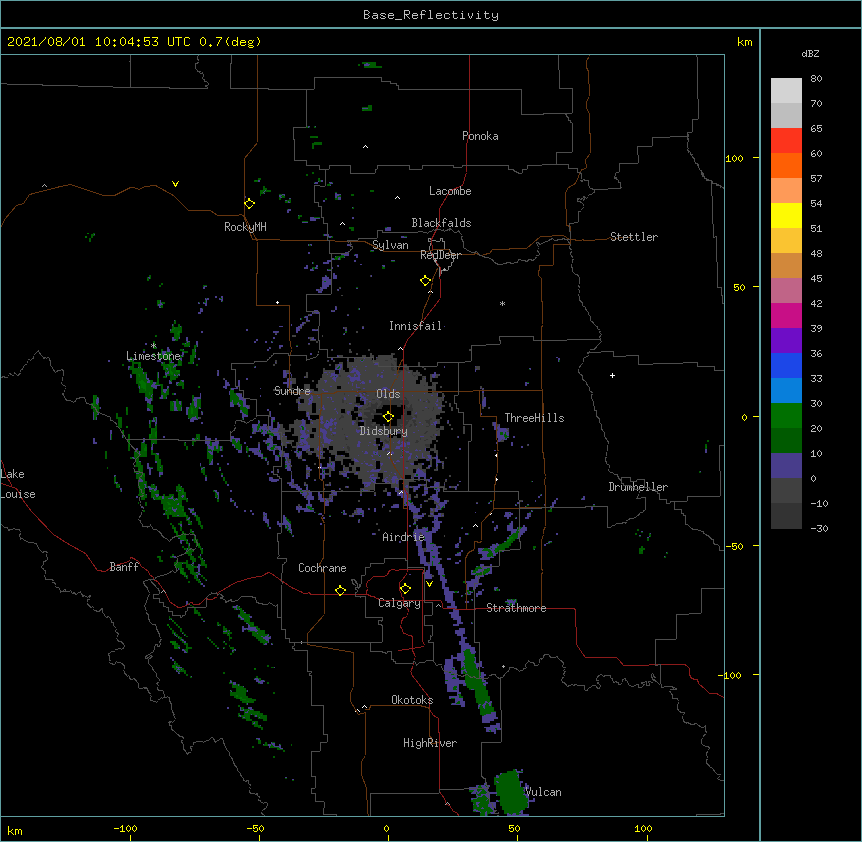Click the Calgary label
Viewport: 862px width, 842px height.
click(x=399, y=603)
